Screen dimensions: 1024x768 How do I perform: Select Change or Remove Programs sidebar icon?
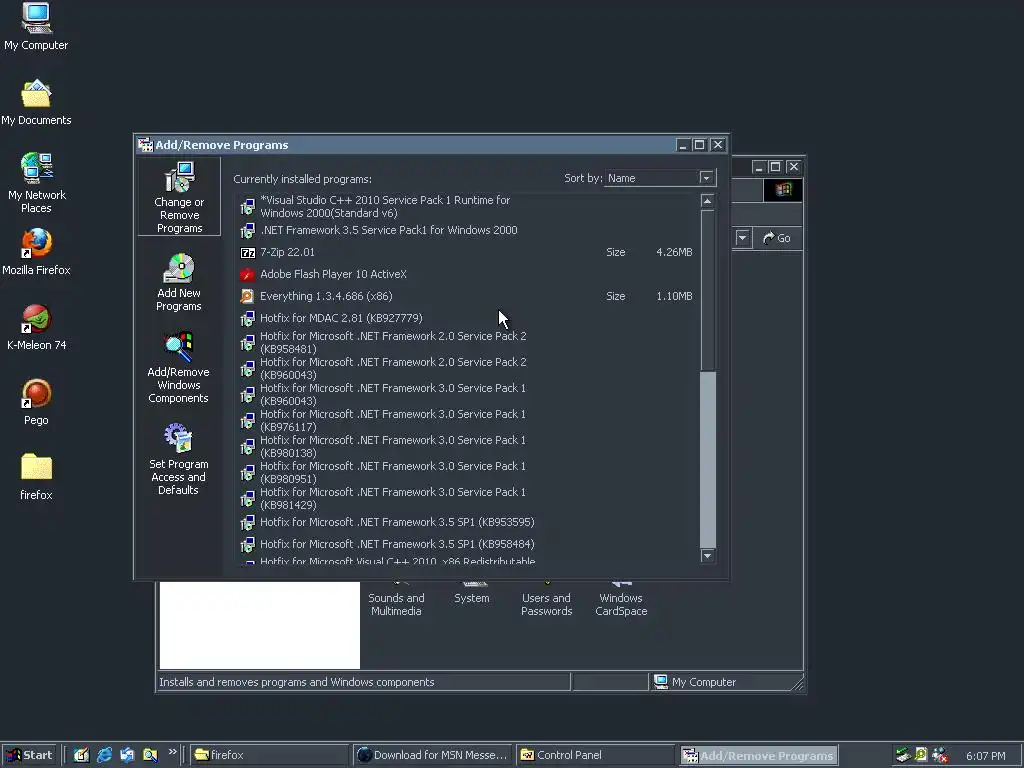179,197
